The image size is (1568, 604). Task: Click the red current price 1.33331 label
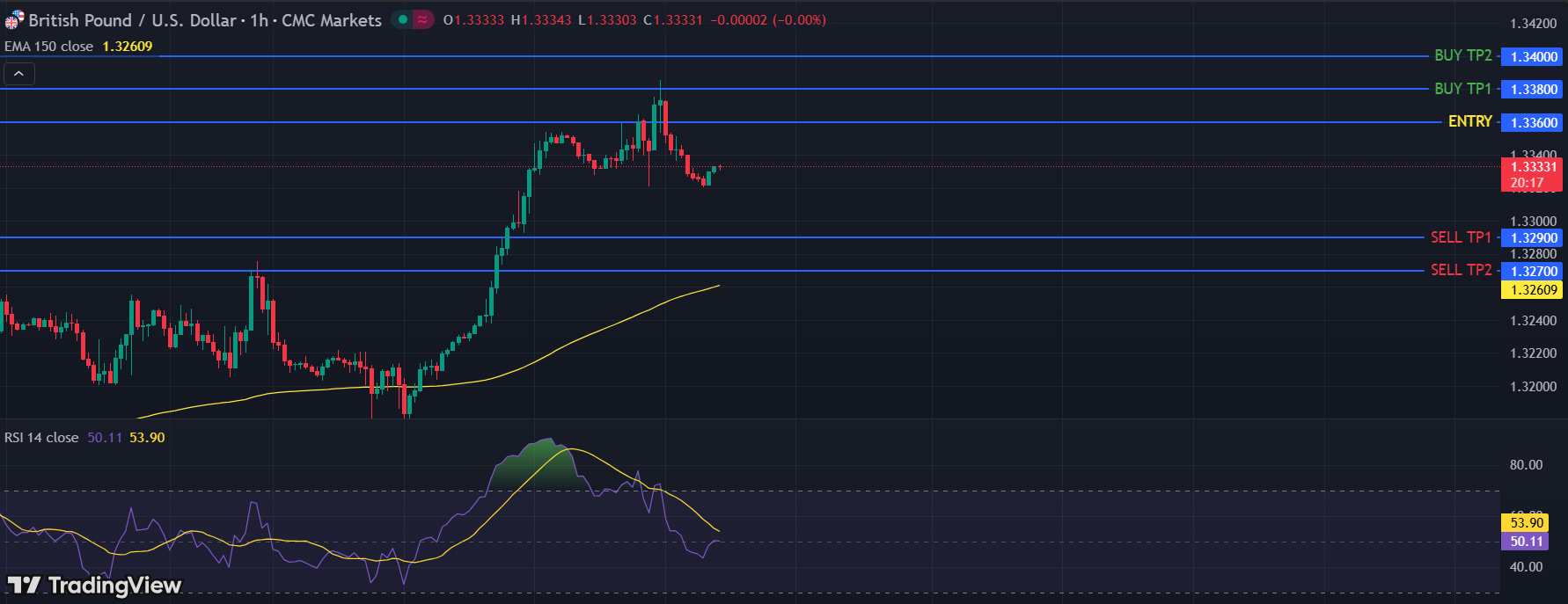pos(1532,167)
